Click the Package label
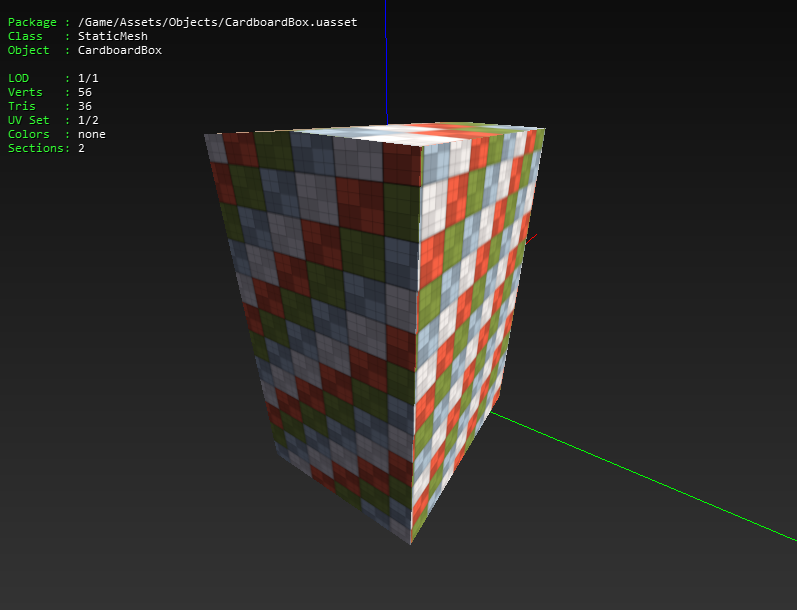The image size is (797, 610). click(x=32, y=22)
